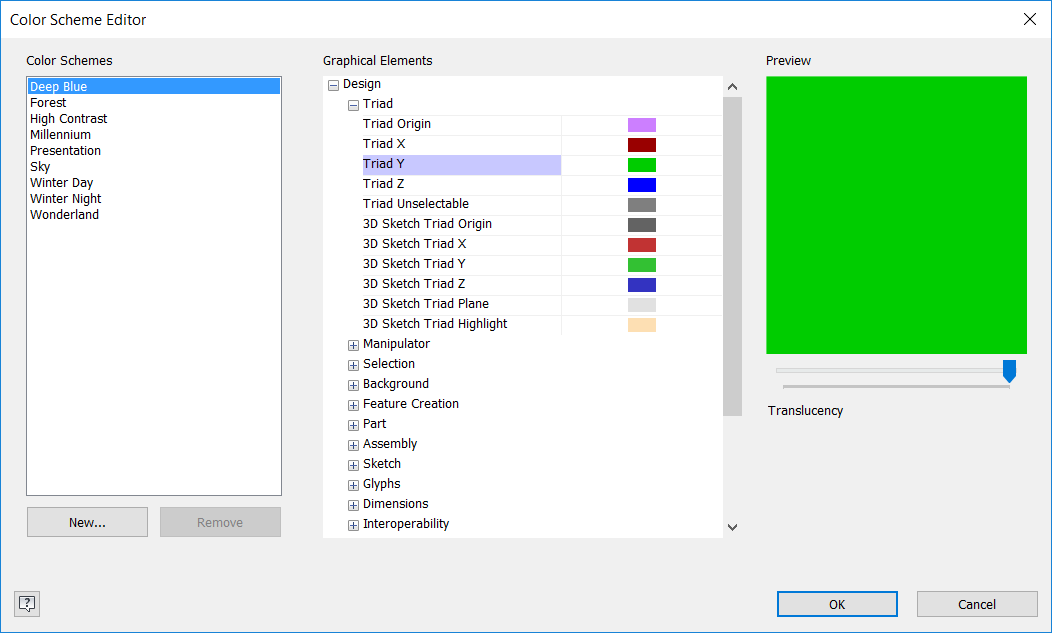The width and height of the screenshot is (1052, 633).
Task: Collapse the Design tree node
Action: pyautogui.click(x=333, y=85)
